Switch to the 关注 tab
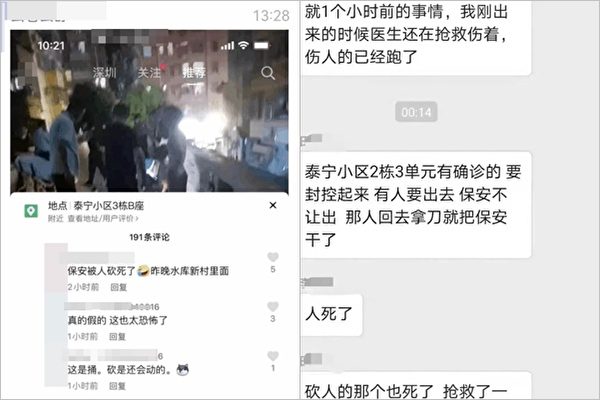600x400 pixels. 150,72
